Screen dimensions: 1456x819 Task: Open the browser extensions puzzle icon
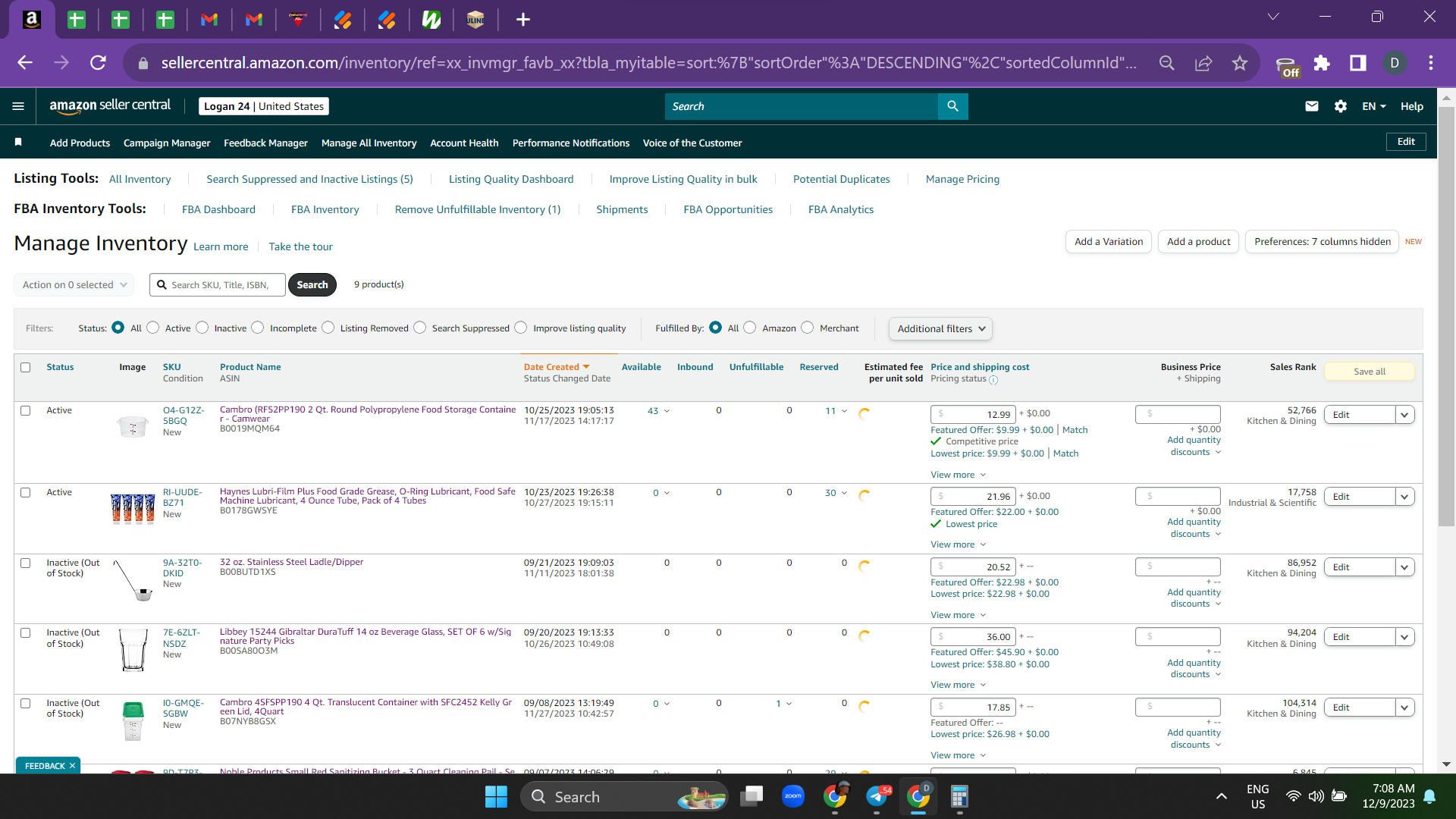[x=1322, y=63]
